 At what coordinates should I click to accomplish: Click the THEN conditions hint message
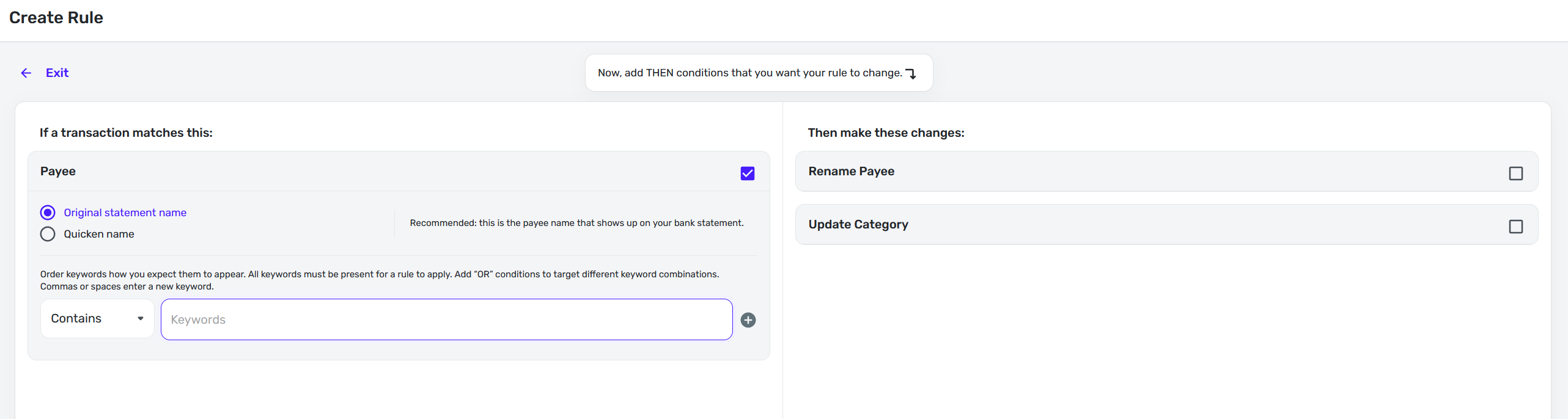tap(749, 73)
